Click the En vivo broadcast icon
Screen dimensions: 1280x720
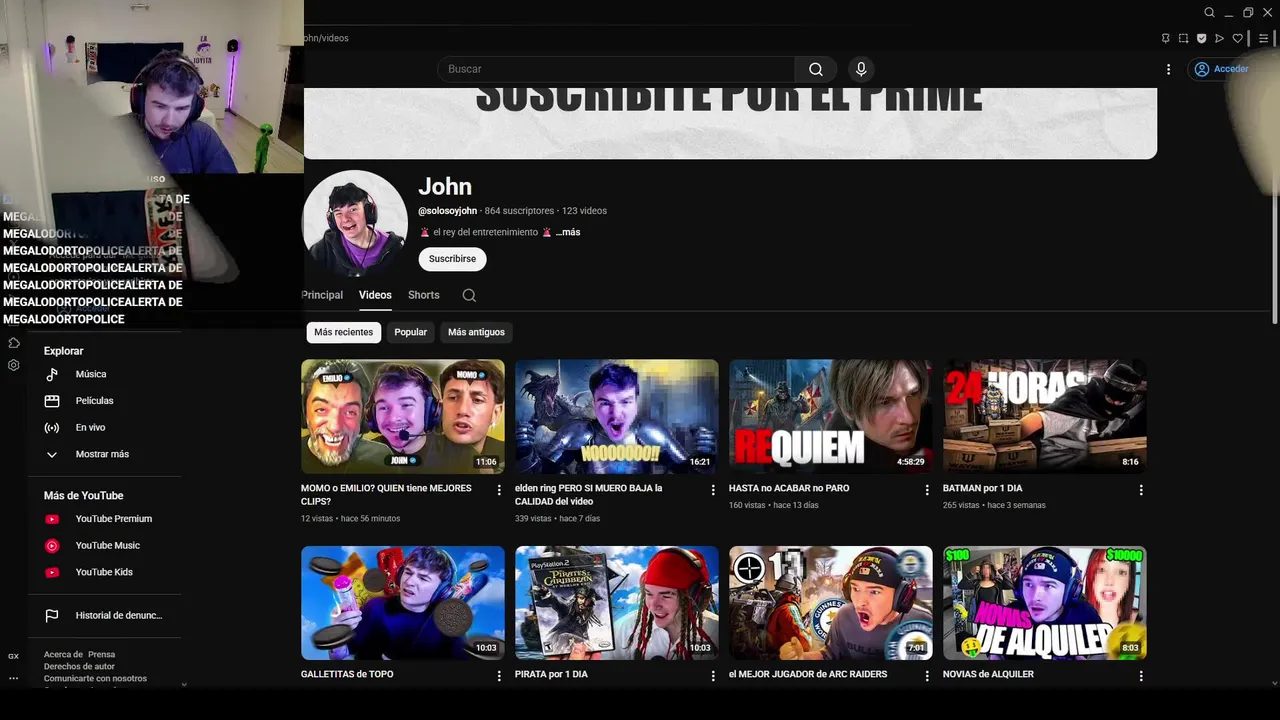52,428
